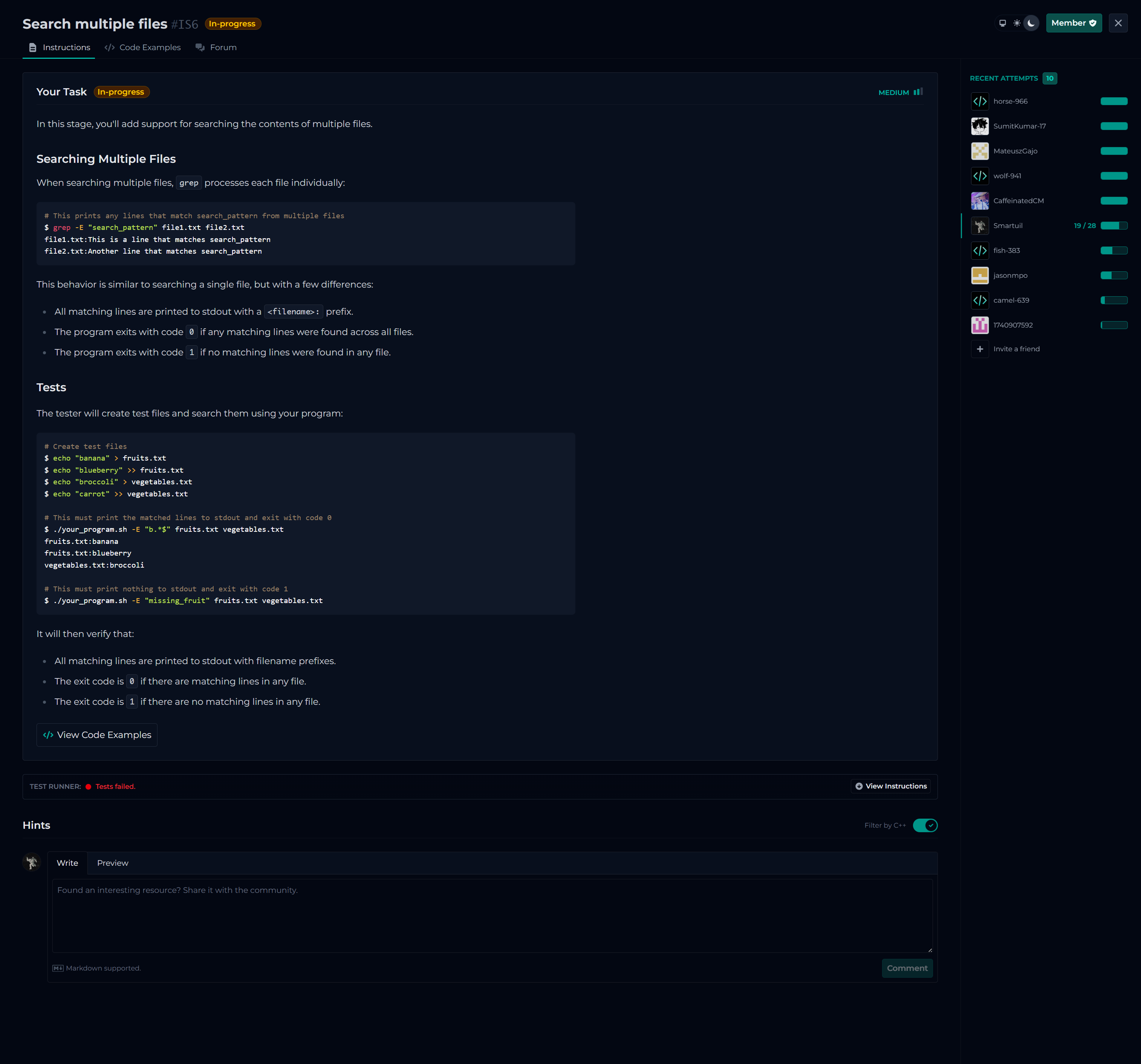
Task: Click the Member badge button
Action: click(1073, 23)
